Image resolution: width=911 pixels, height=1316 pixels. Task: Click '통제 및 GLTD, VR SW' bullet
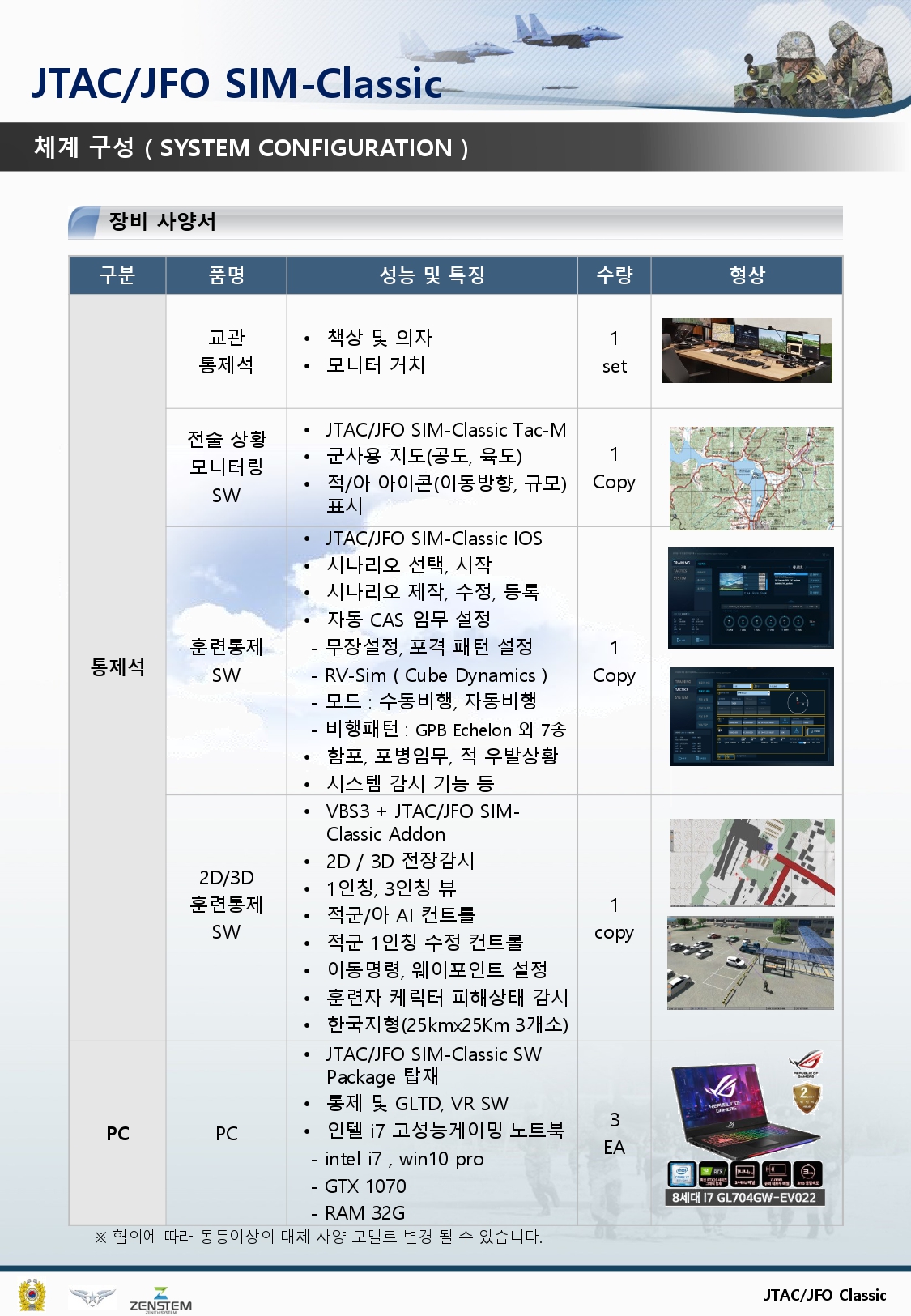coord(417,1104)
